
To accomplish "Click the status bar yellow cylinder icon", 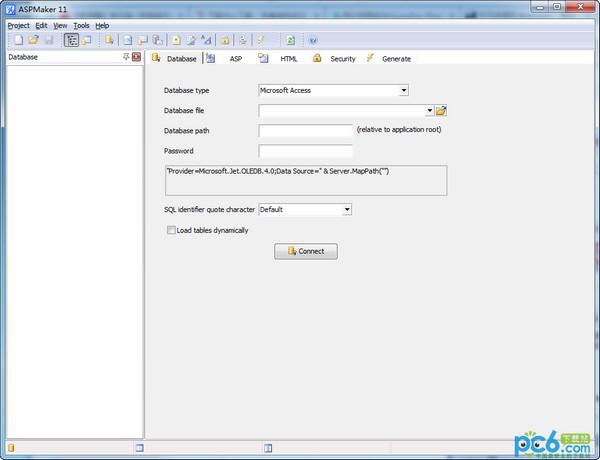I will [x=11, y=448].
